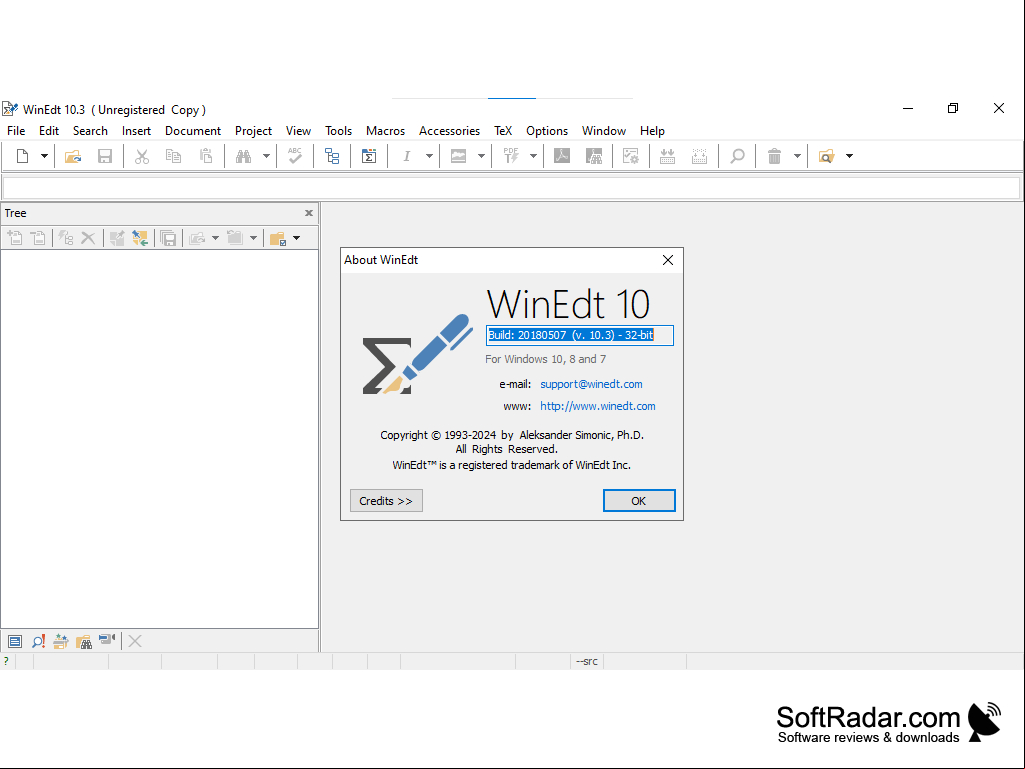Viewport: 1025px width, 769px height.
Task: Click the Save floppy disk icon
Action: 105,156
